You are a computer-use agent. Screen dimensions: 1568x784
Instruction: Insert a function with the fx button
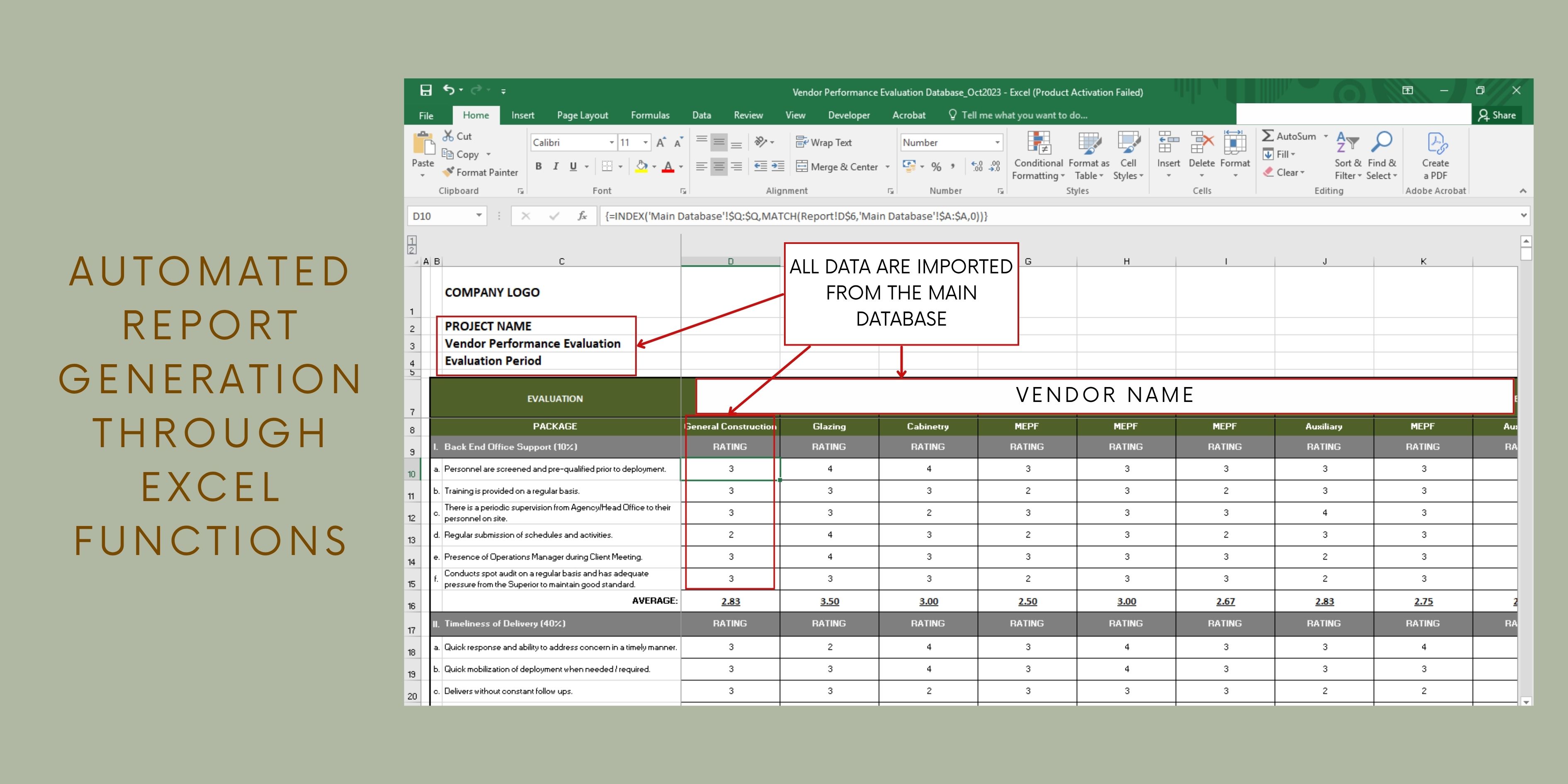point(582,215)
